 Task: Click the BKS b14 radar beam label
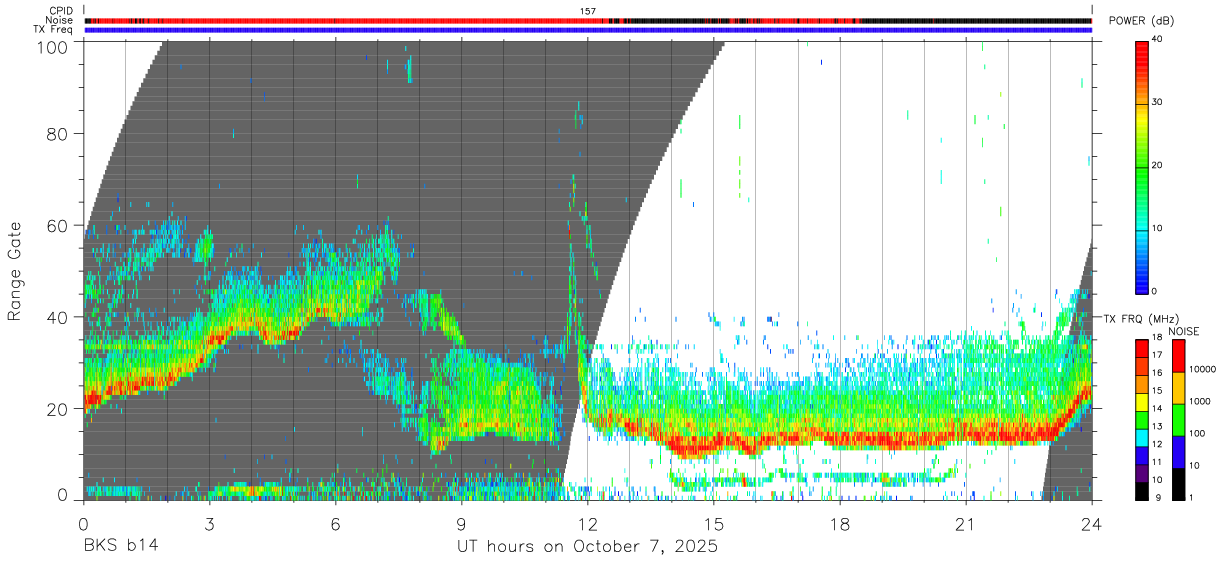(x=120, y=547)
